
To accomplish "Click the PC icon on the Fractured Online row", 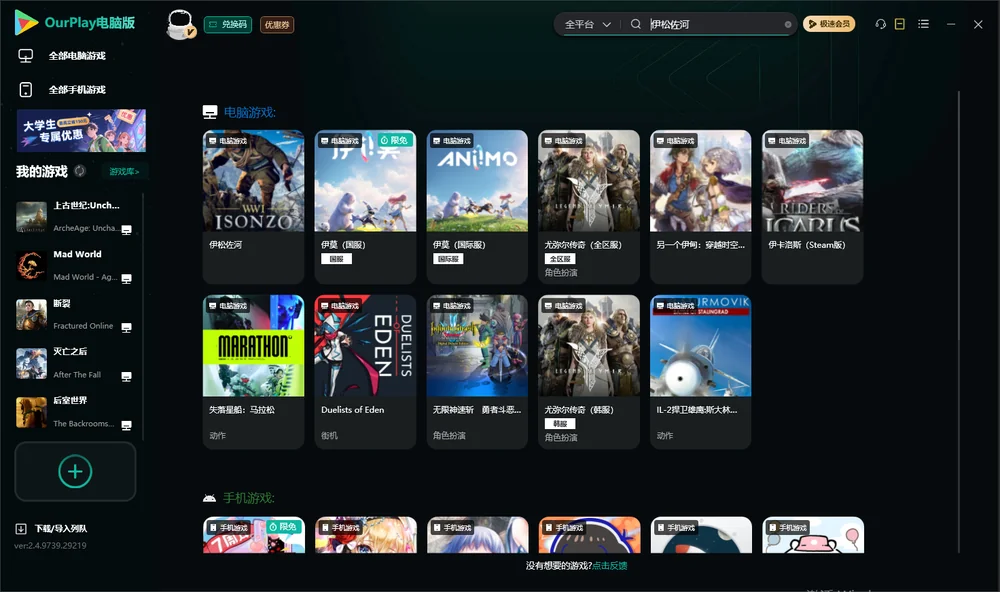I will pos(126,328).
